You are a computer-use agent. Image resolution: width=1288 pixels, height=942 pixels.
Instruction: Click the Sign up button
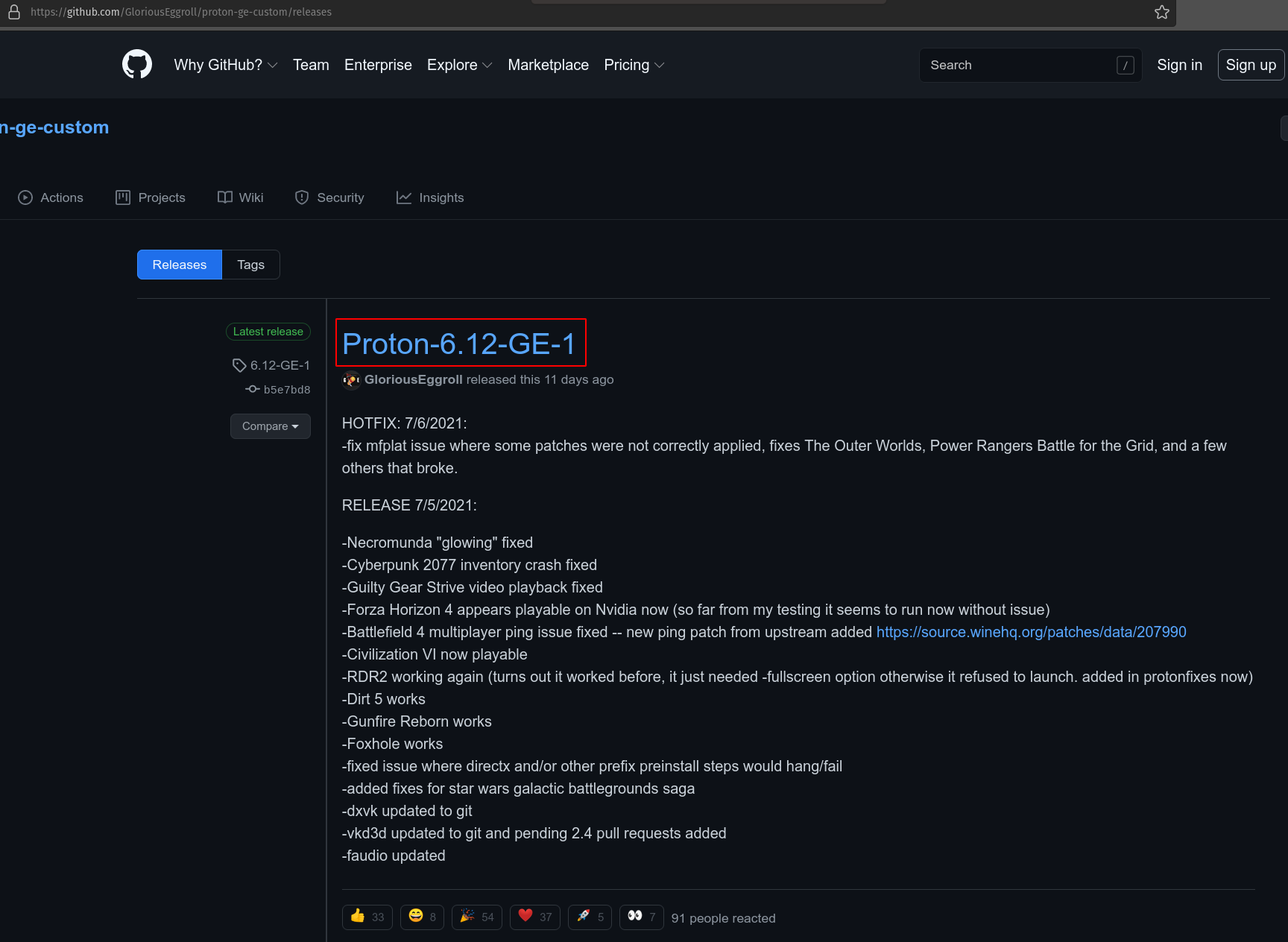pyautogui.click(x=1251, y=65)
